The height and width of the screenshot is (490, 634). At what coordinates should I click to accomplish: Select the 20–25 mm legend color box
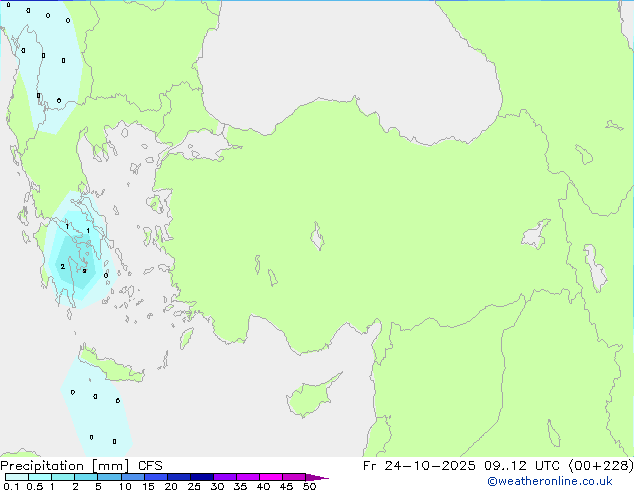tap(179, 477)
